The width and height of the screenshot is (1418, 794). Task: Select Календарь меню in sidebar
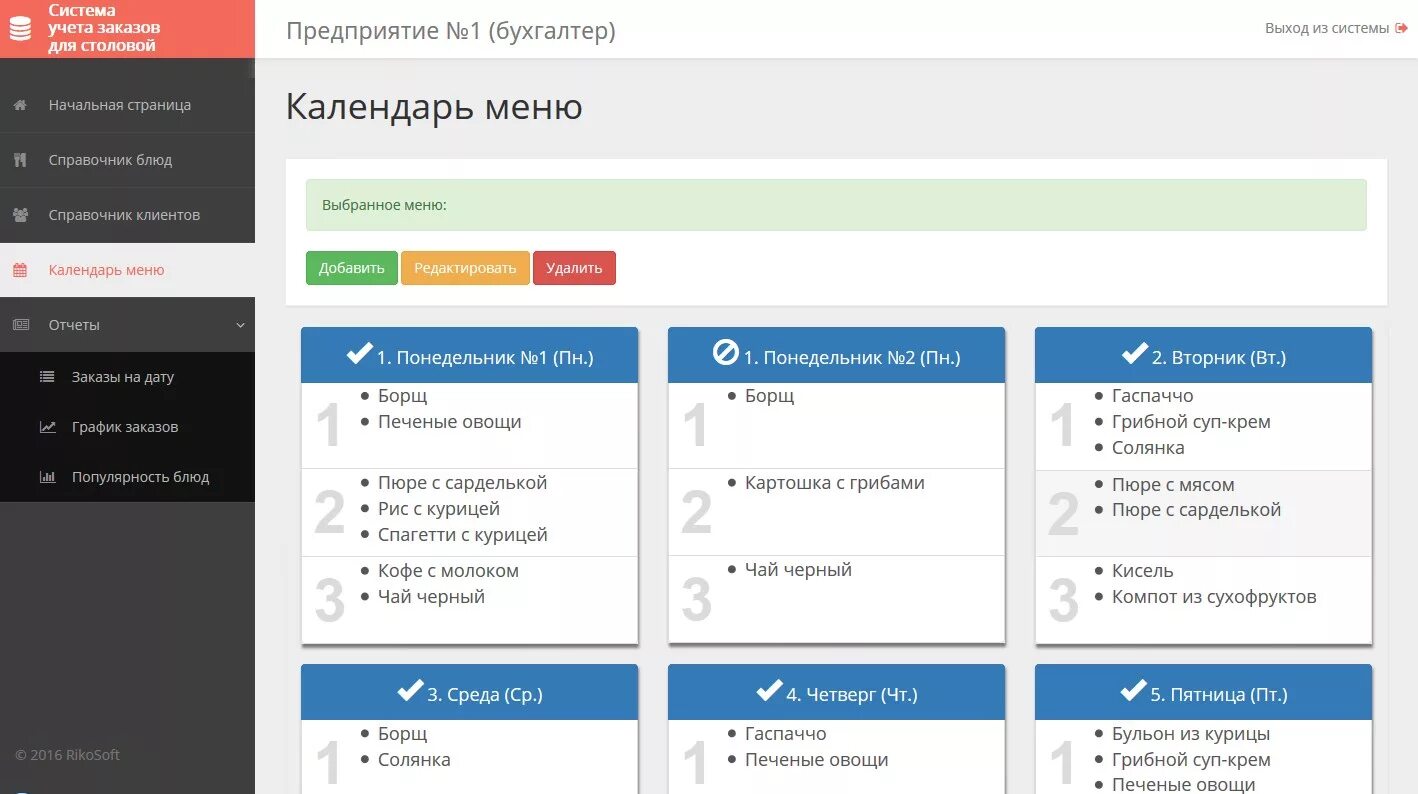coord(127,270)
